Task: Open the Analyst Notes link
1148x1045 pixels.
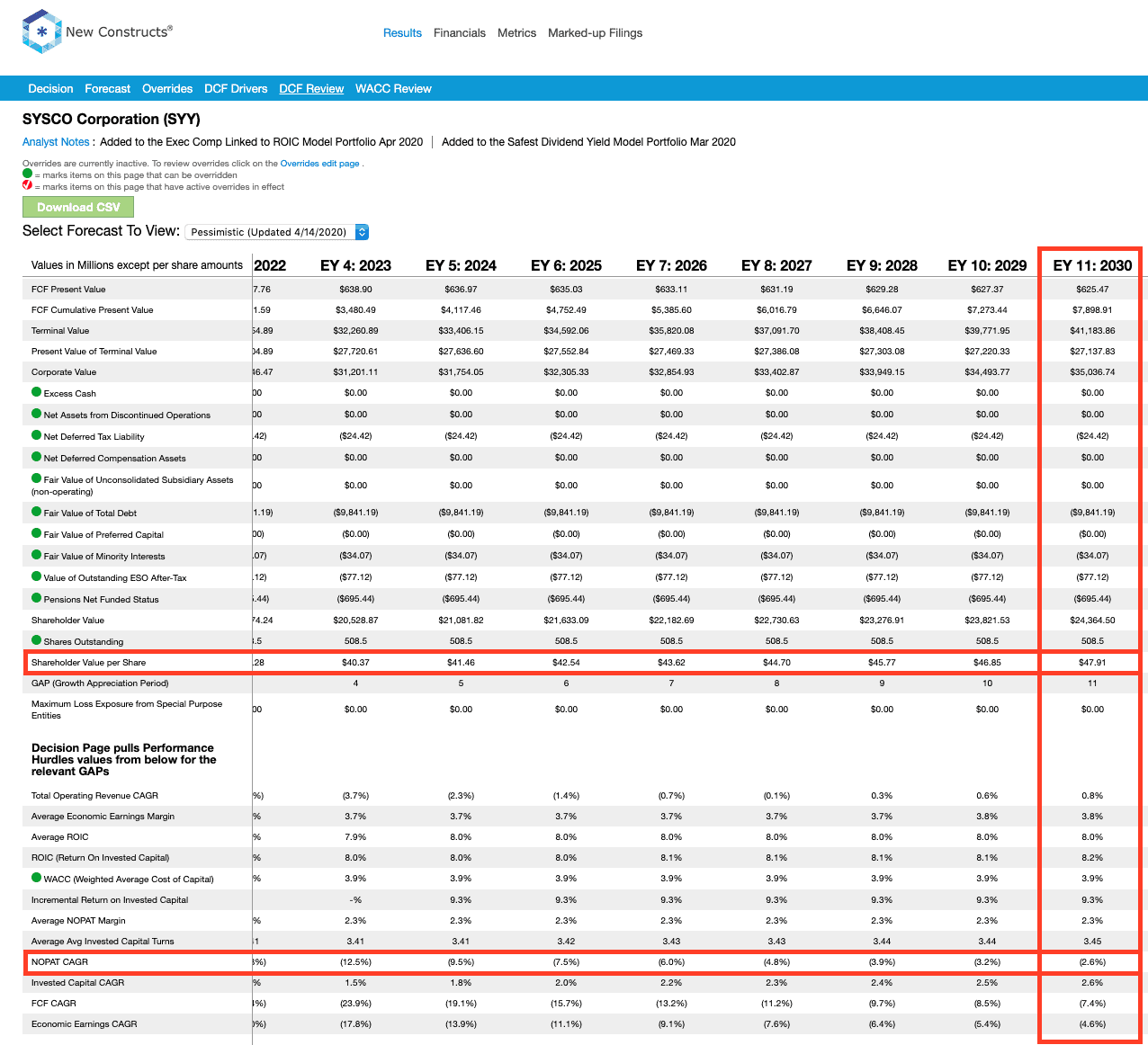Action: 56,142
